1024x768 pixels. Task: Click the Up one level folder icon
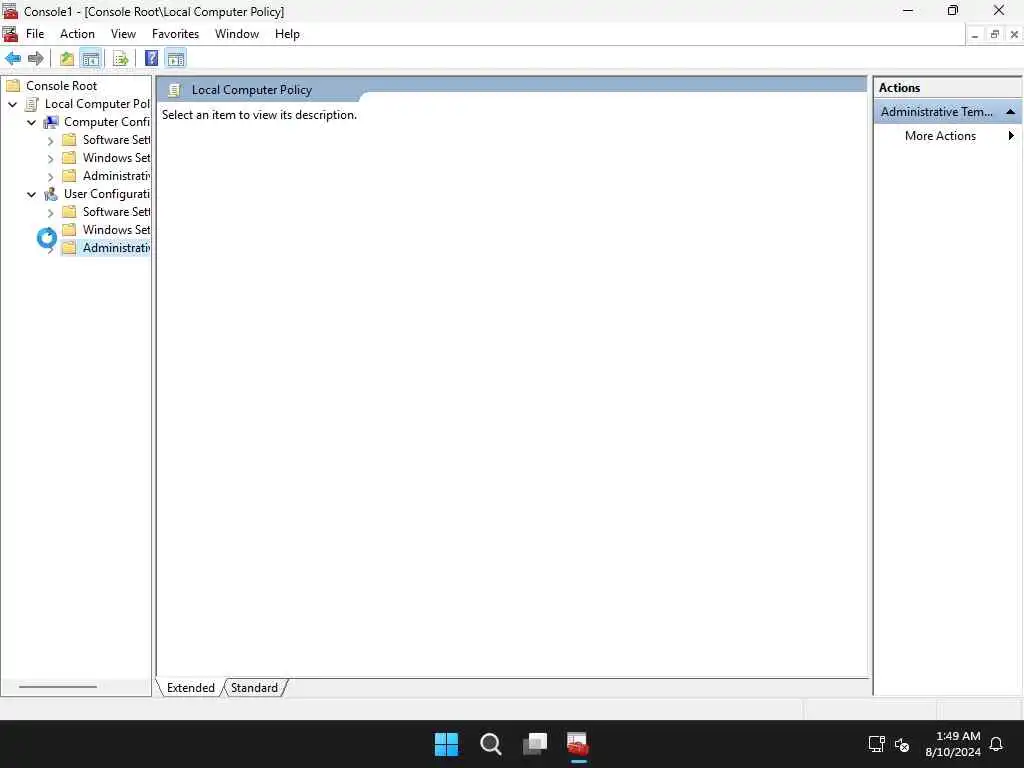tap(67, 59)
